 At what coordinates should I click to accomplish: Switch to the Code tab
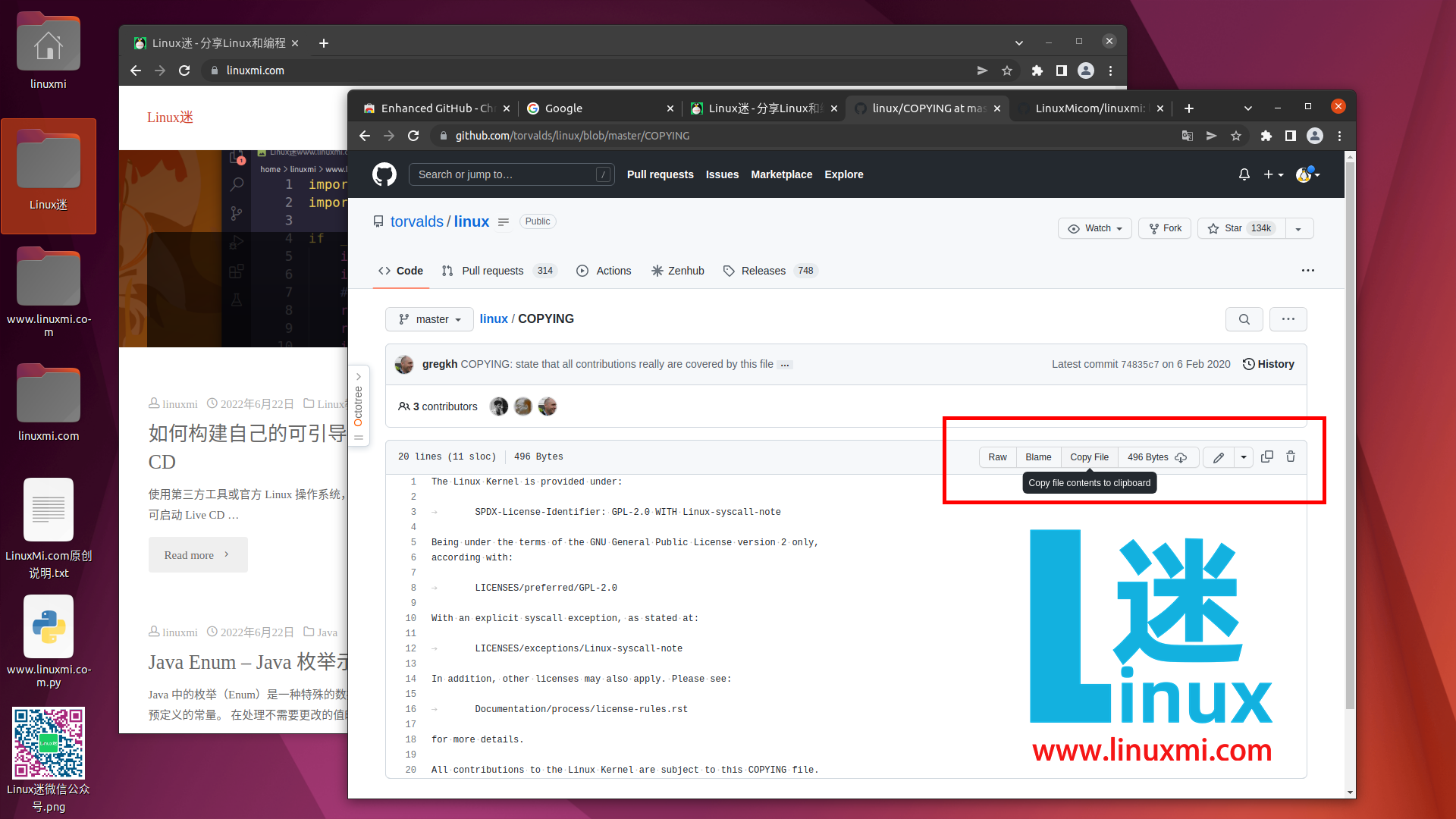click(x=400, y=271)
